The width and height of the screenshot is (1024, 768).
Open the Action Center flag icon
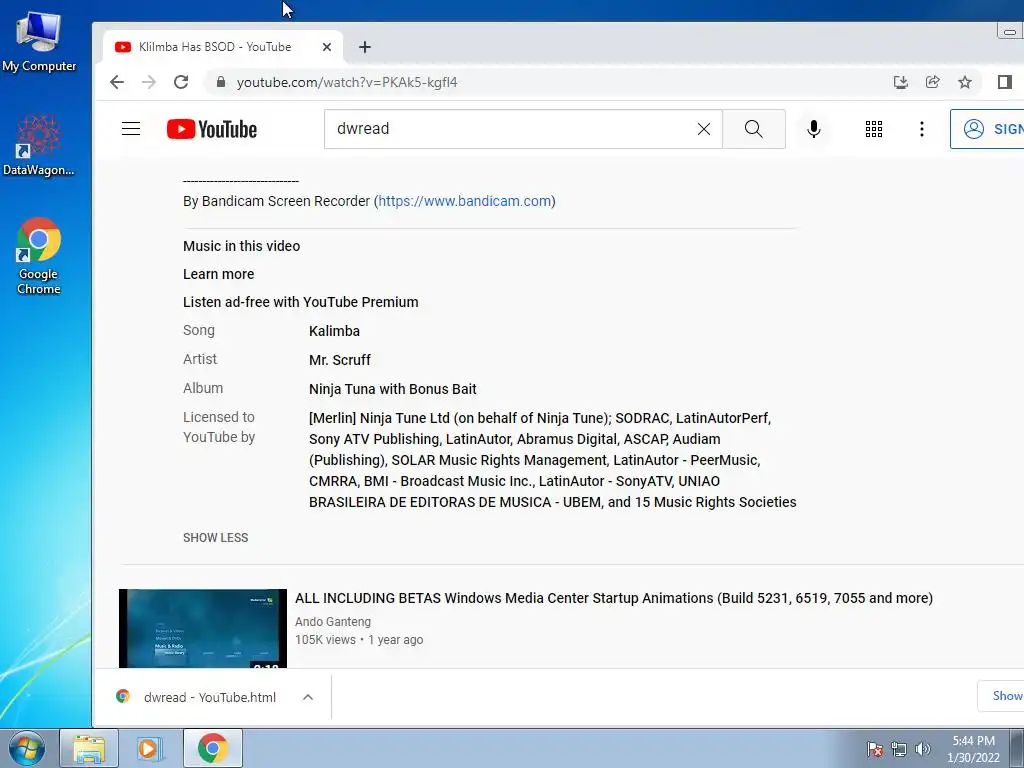(874, 749)
